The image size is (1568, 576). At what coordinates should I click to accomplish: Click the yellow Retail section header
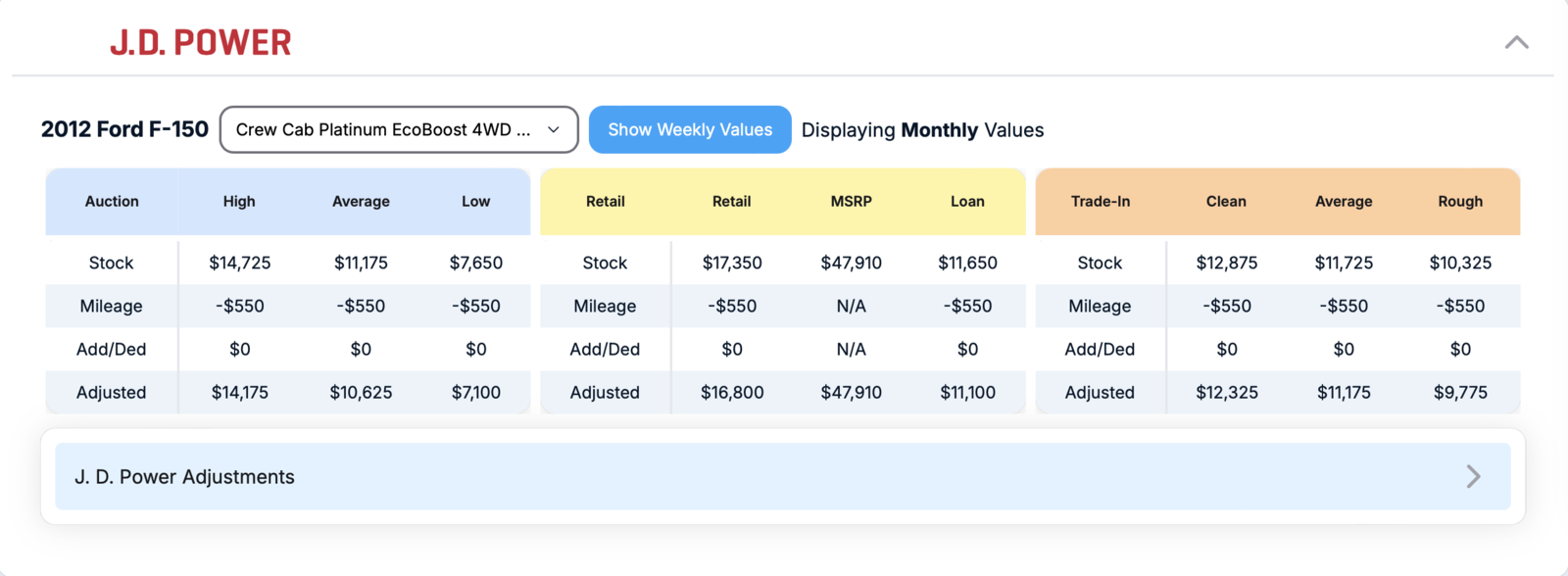point(605,202)
